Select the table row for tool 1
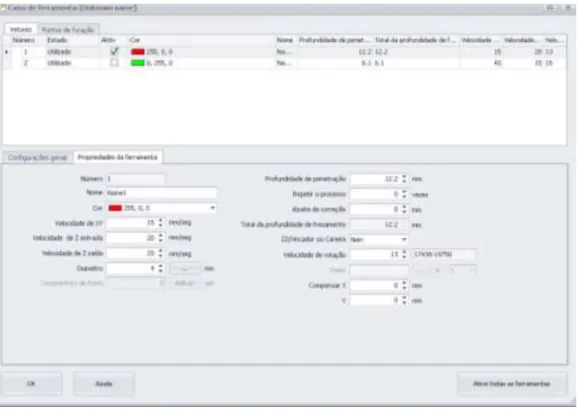The image size is (577, 410). 284,52
